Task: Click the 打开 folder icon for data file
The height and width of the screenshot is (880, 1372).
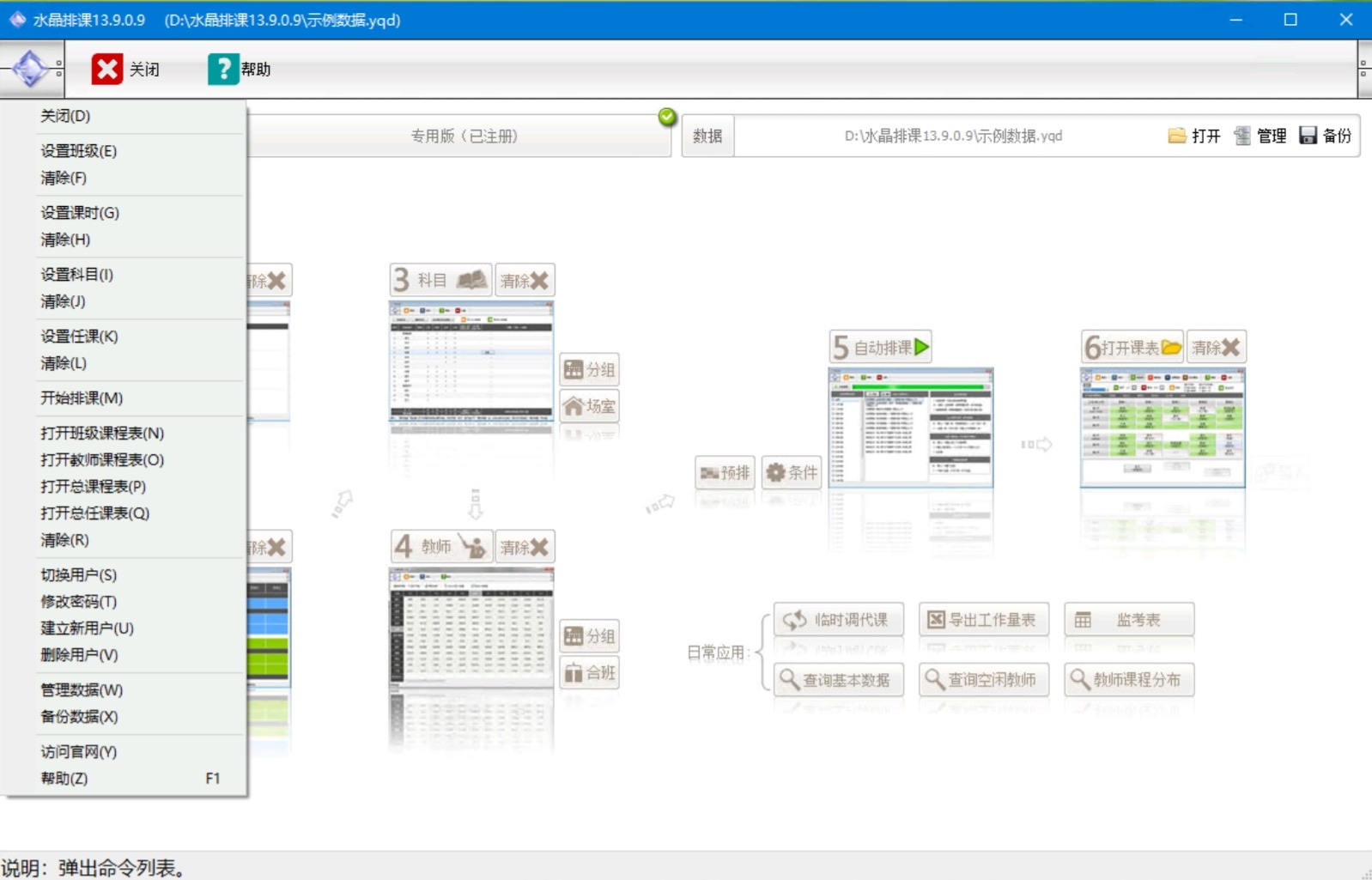Action: click(1177, 136)
